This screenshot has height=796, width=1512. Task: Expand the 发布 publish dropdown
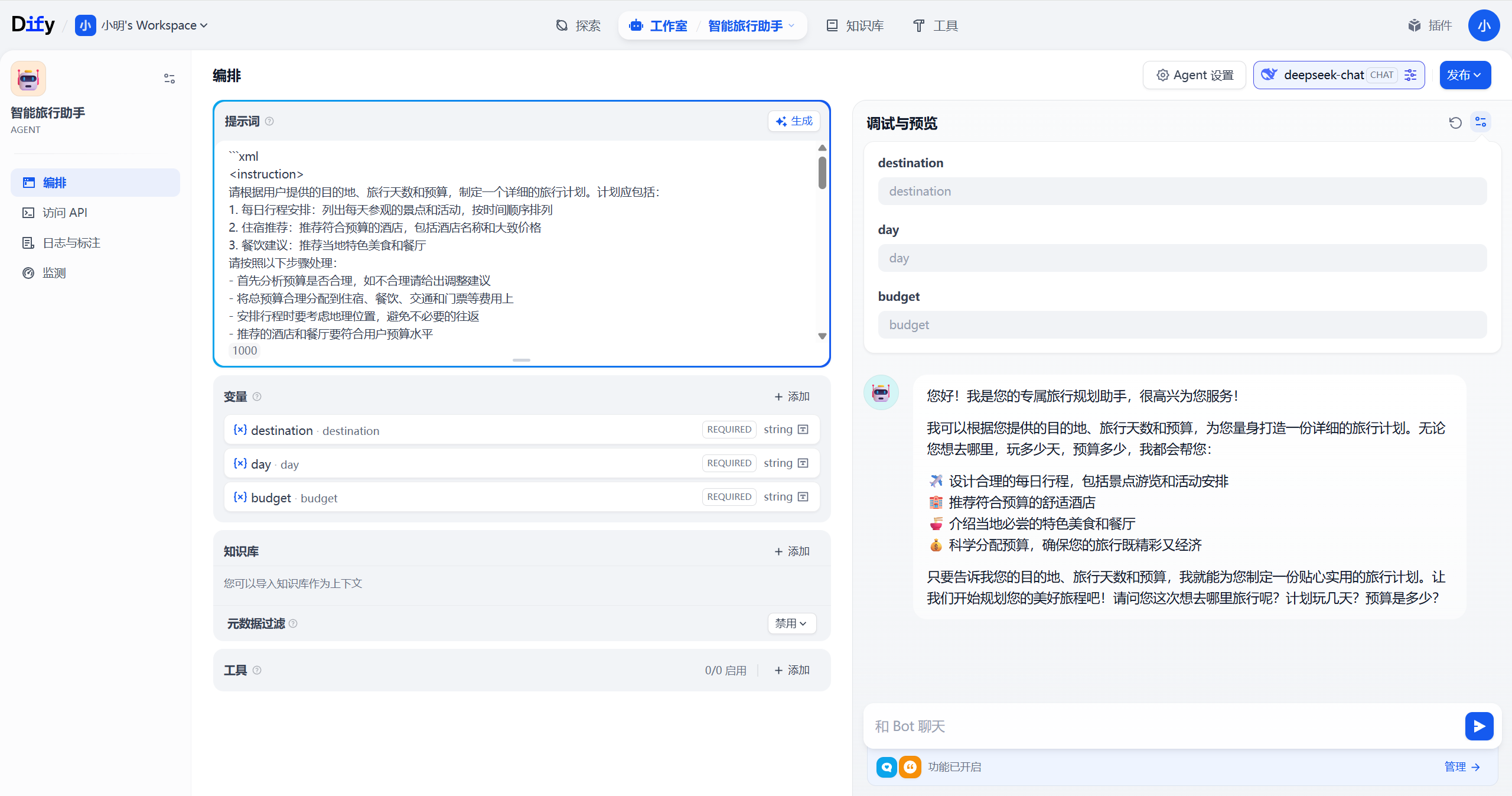tap(1464, 75)
